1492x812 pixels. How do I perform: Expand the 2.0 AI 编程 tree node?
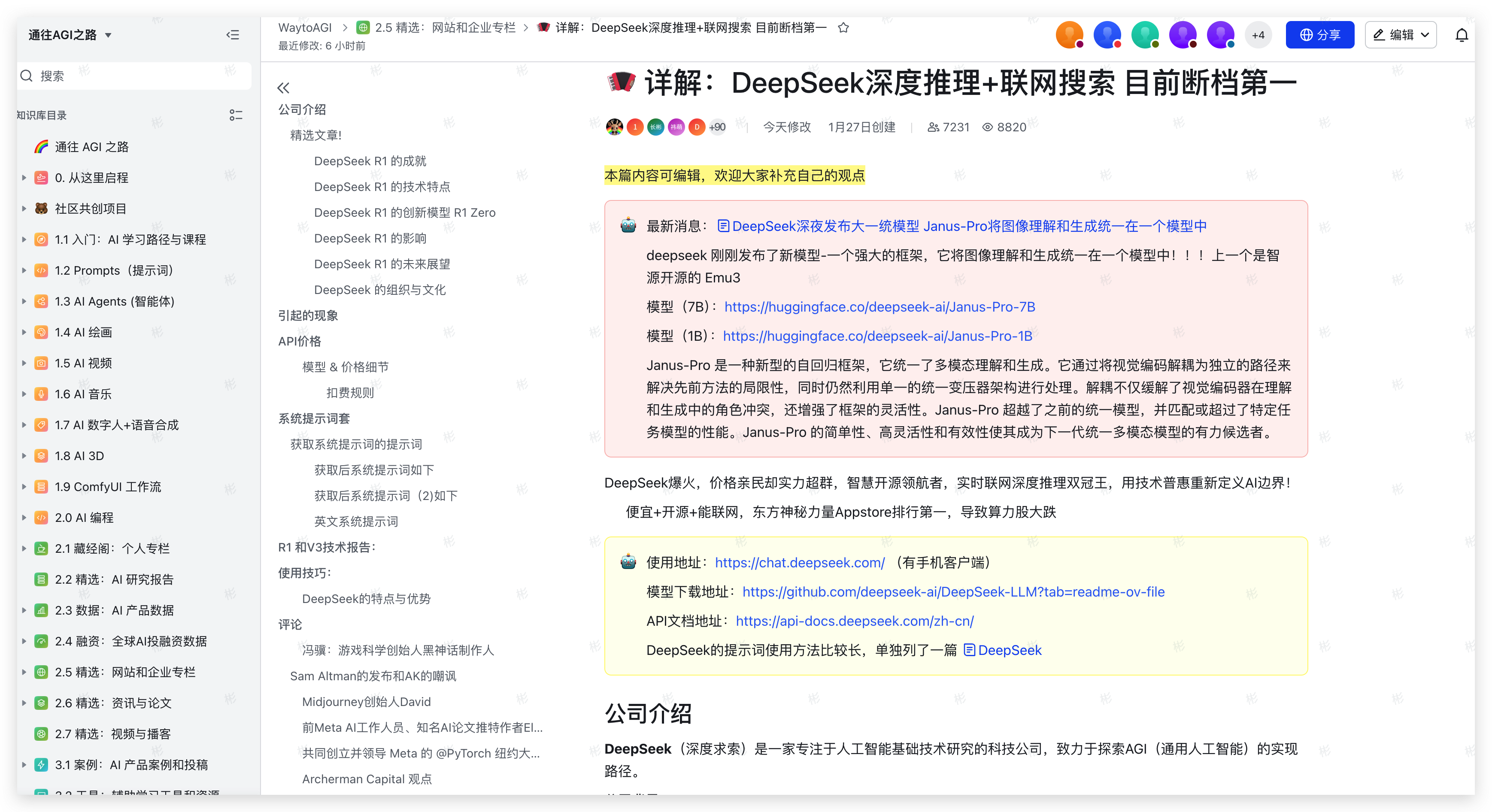tap(24, 518)
